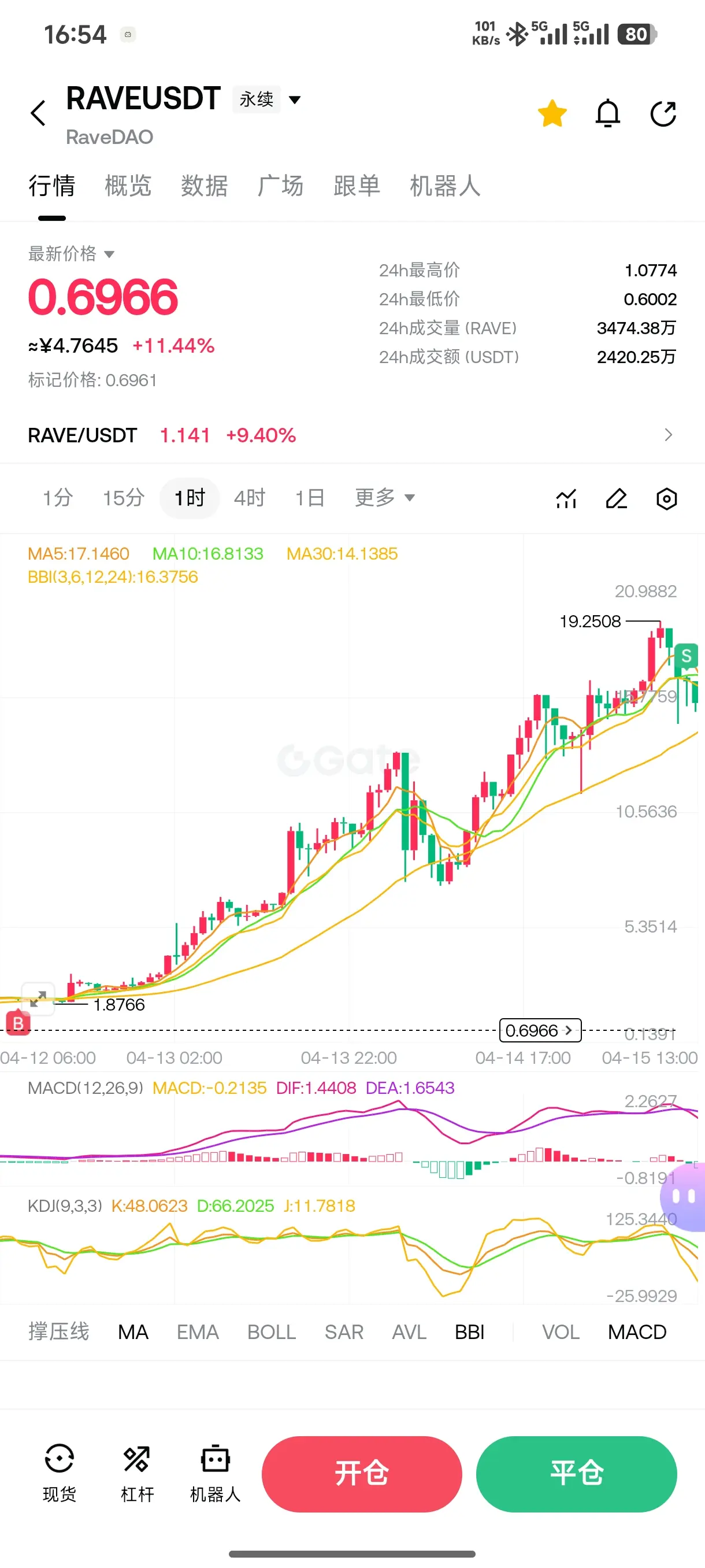Open the 永续 contract type dropdown

point(266,99)
